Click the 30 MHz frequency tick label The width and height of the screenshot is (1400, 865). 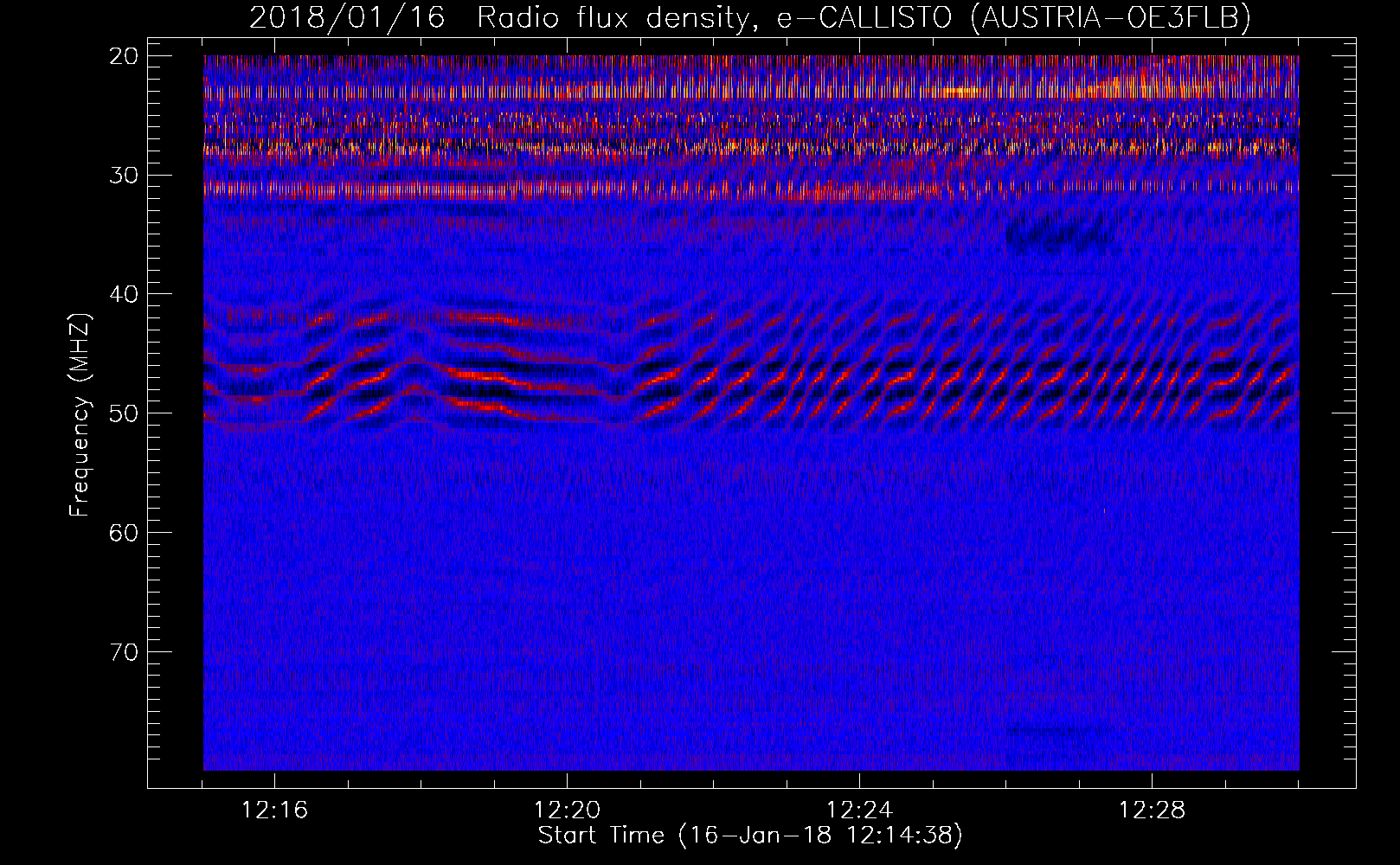point(125,175)
